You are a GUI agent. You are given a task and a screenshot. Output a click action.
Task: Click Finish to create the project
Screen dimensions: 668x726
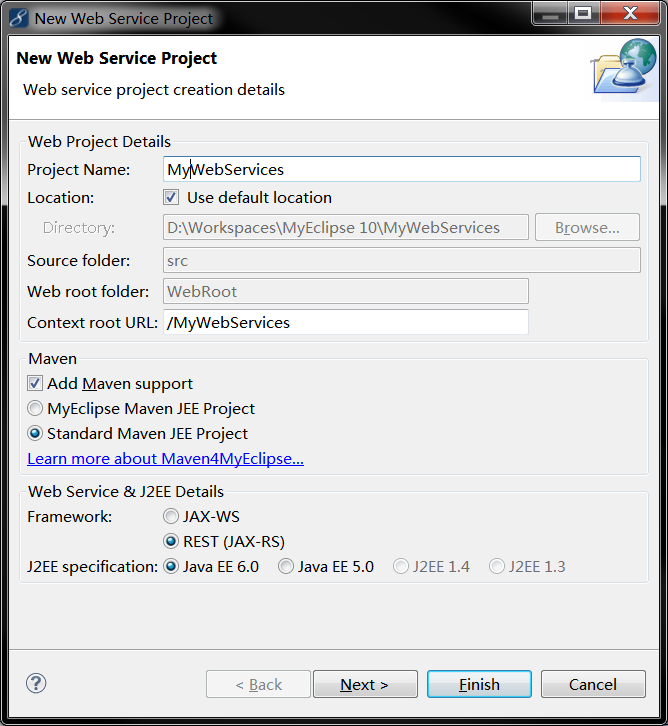coord(479,684)
